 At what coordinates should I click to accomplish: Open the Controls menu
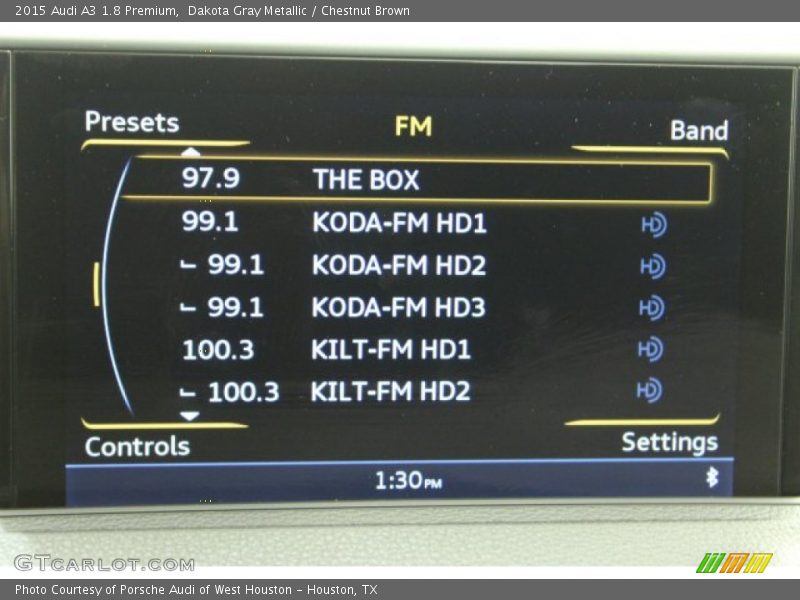[137, 446]
